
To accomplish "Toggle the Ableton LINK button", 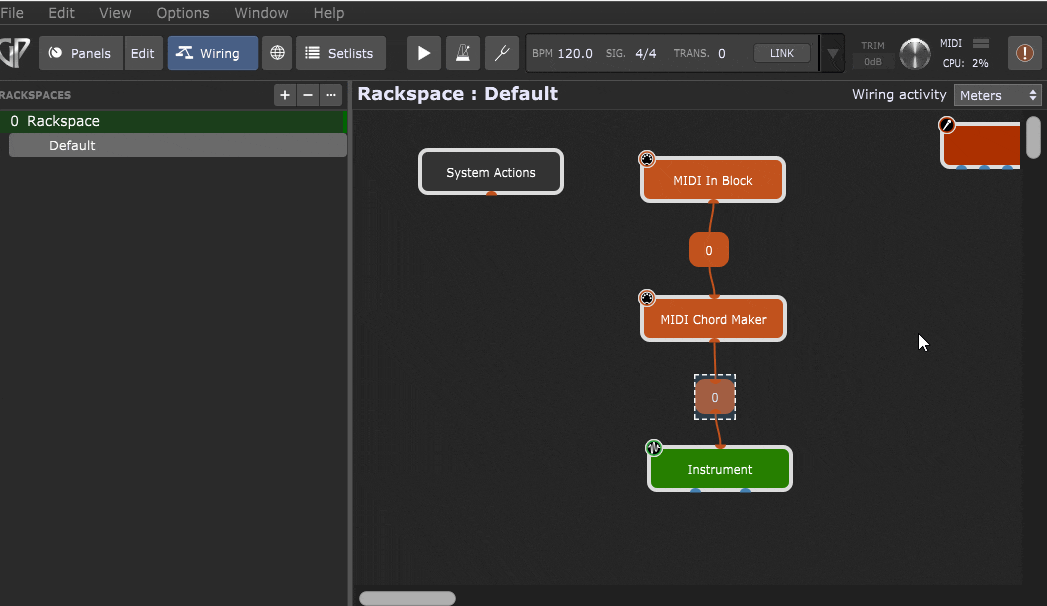I will (781, 53).
